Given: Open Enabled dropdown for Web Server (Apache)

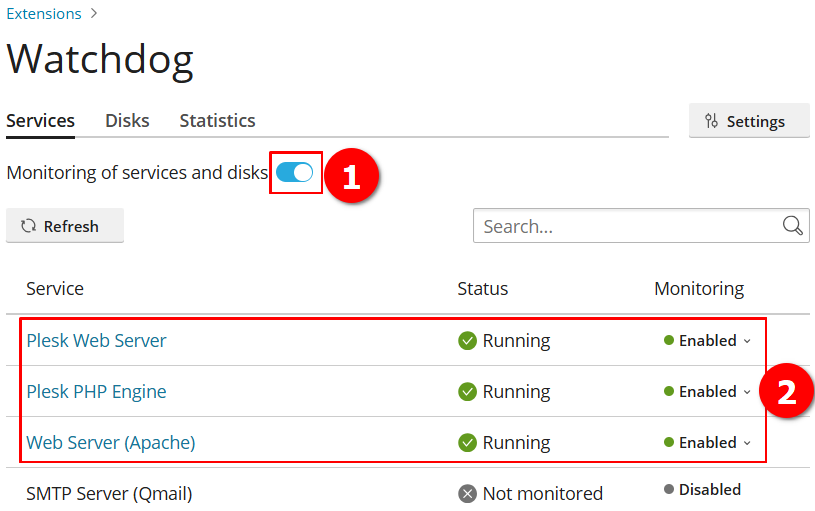Looking at the screenshot, I should pos(707,442).
